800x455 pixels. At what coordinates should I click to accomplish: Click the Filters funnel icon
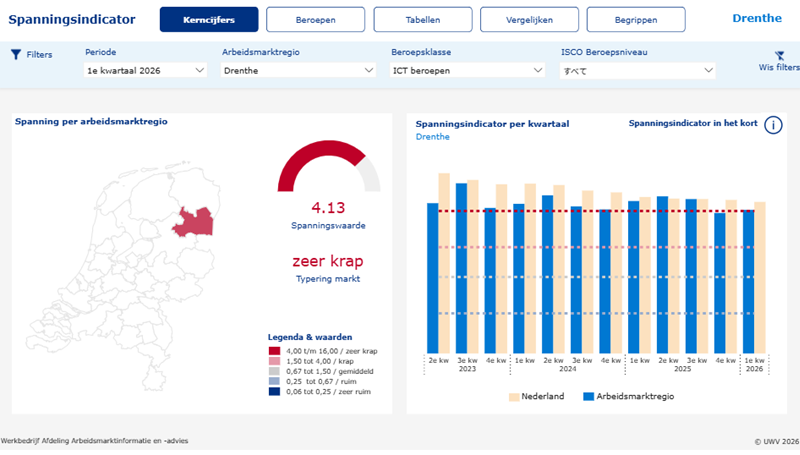pos(16,55)
